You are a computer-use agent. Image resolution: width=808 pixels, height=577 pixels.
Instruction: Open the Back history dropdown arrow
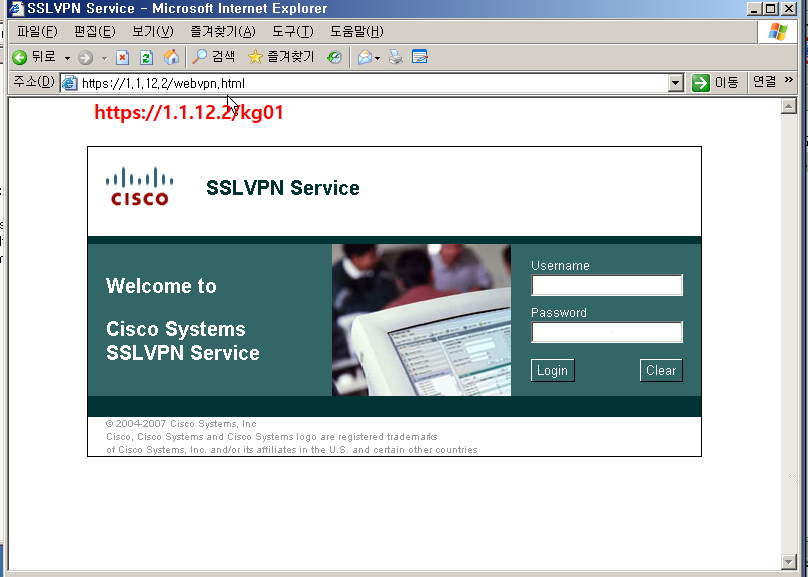point(68,58)
